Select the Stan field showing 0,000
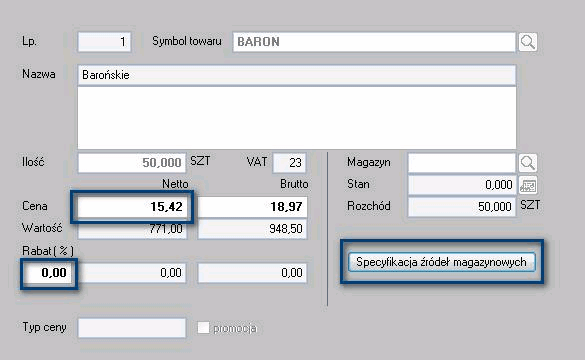The height and width of the screenshot is (360, 585). pos(462,185)
